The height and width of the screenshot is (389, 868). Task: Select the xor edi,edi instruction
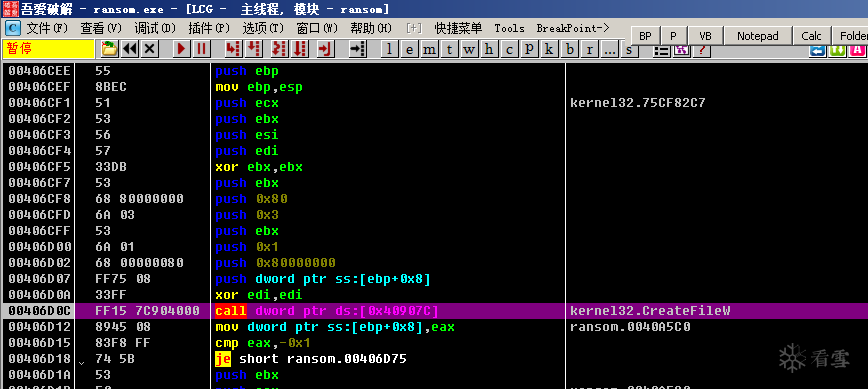pos(259,295)
